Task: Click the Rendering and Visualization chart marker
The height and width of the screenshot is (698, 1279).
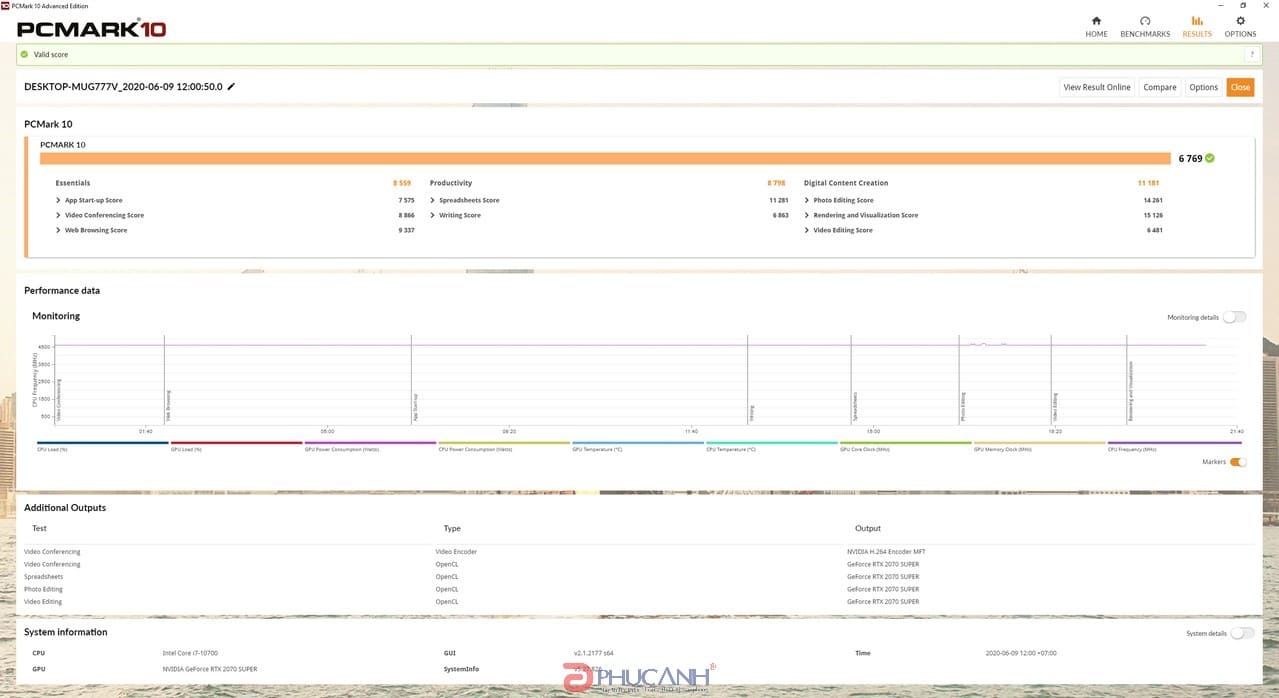Action: click(x=1131, y=392)
